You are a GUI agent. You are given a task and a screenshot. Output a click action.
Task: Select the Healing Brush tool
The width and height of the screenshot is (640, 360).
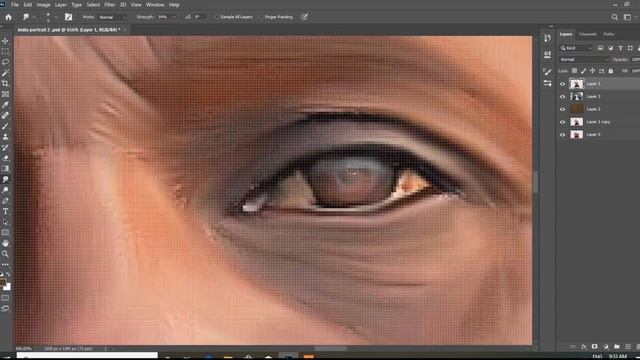coord(5,116)
